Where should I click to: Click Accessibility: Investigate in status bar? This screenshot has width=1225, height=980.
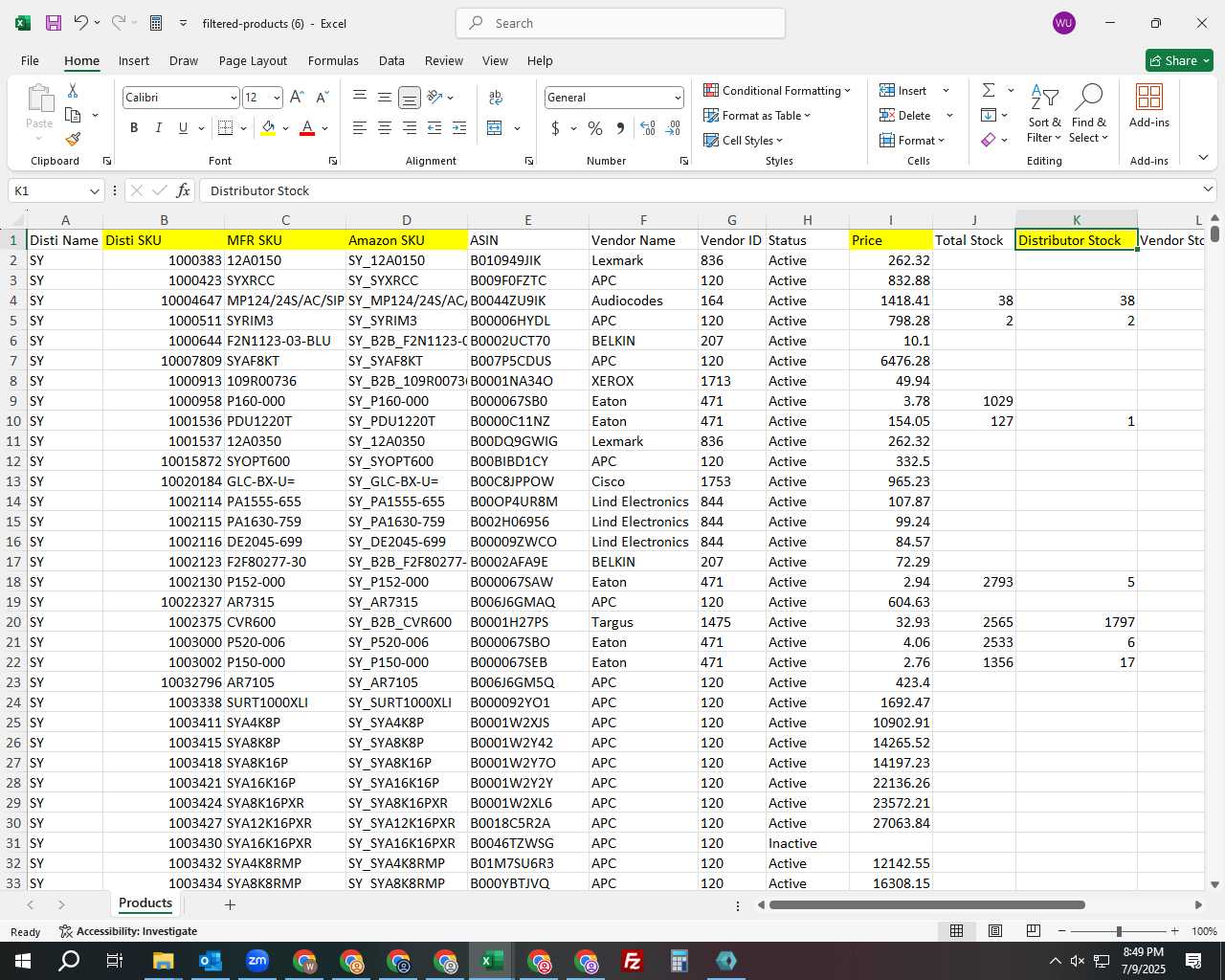point(128,931)
